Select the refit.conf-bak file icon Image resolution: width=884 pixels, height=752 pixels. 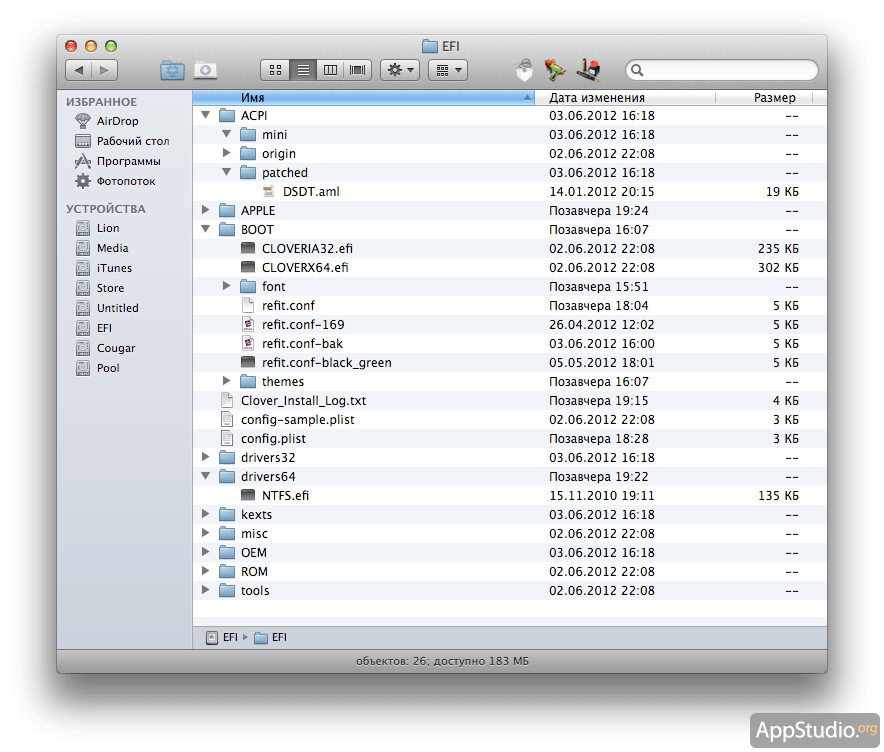pyautogui.click(x=247, y=343)
